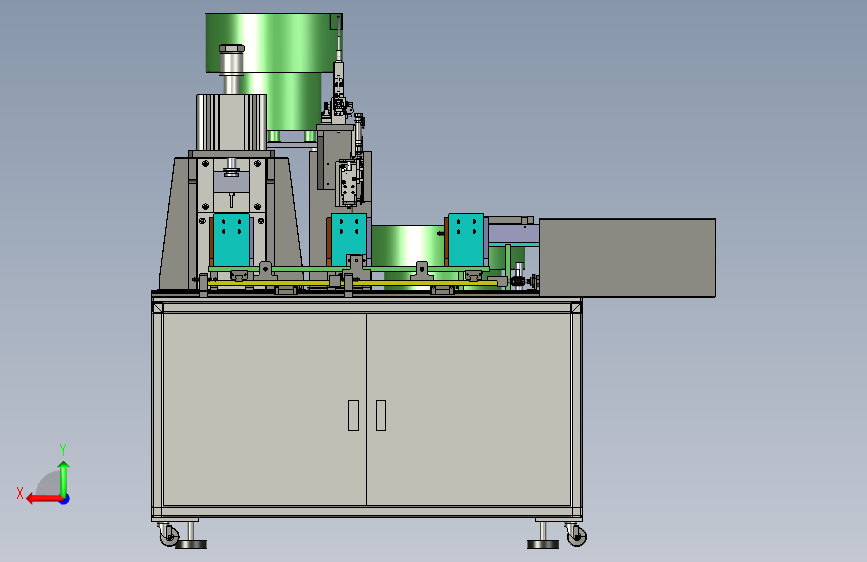Select the middle teal fixture block
Image resolution: width=867 pixels, height=562 pixels.
coord(349,239)
